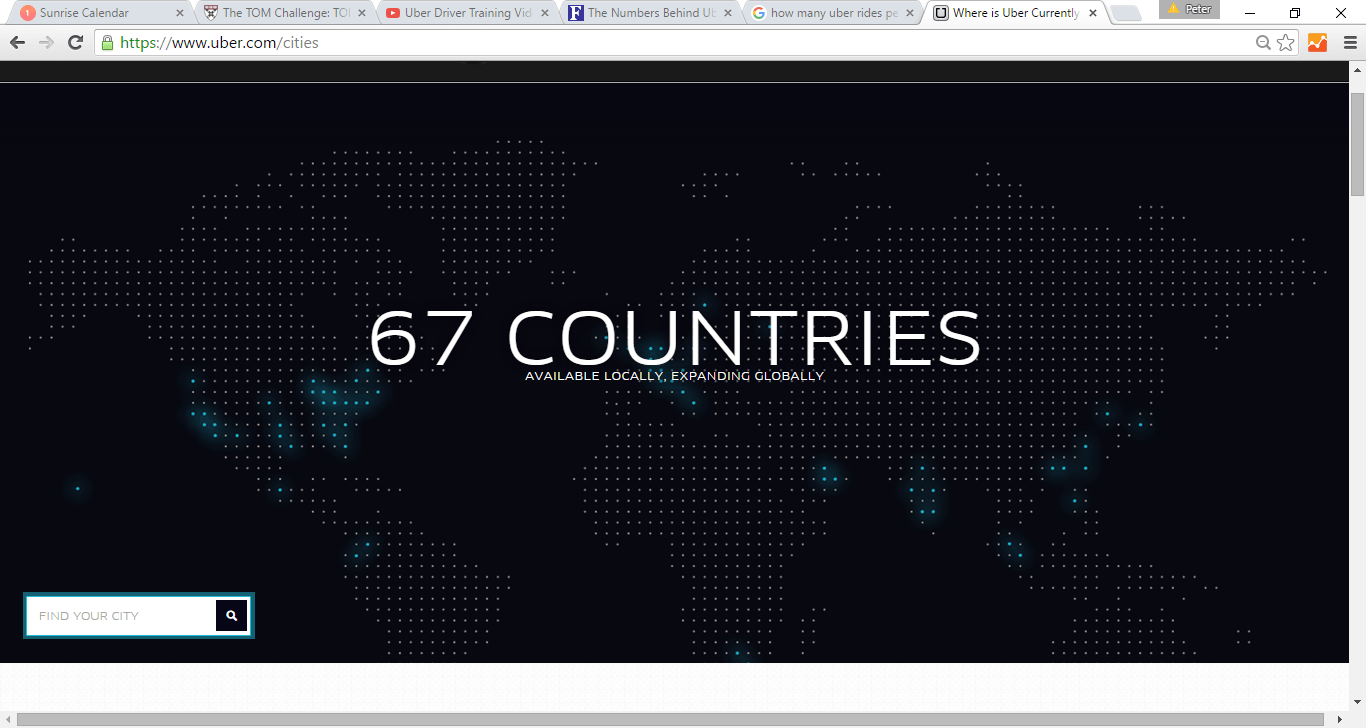Viewport: 1366px width, 728px height.
Task: Close the 'how many uber rides' tab
Action: point(909,14)
